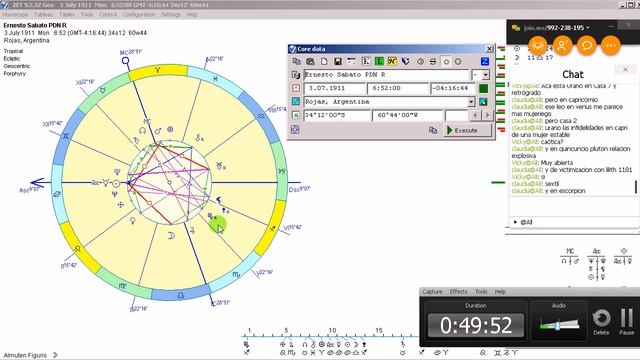
Task: Click the date field 3.07.1911
Action: (x=334, y=88)
